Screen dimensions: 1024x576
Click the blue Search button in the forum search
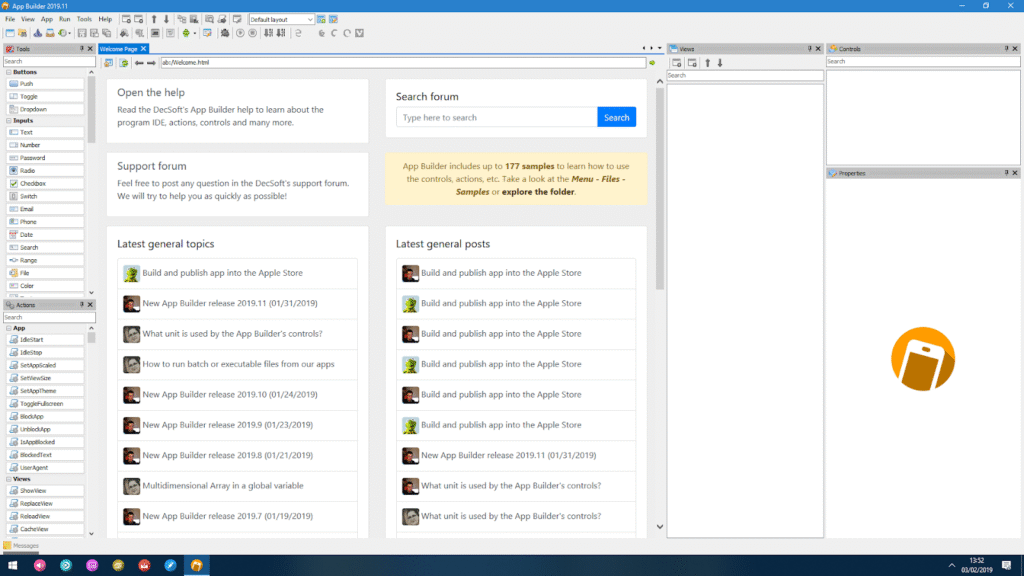[x=616, y=117]
